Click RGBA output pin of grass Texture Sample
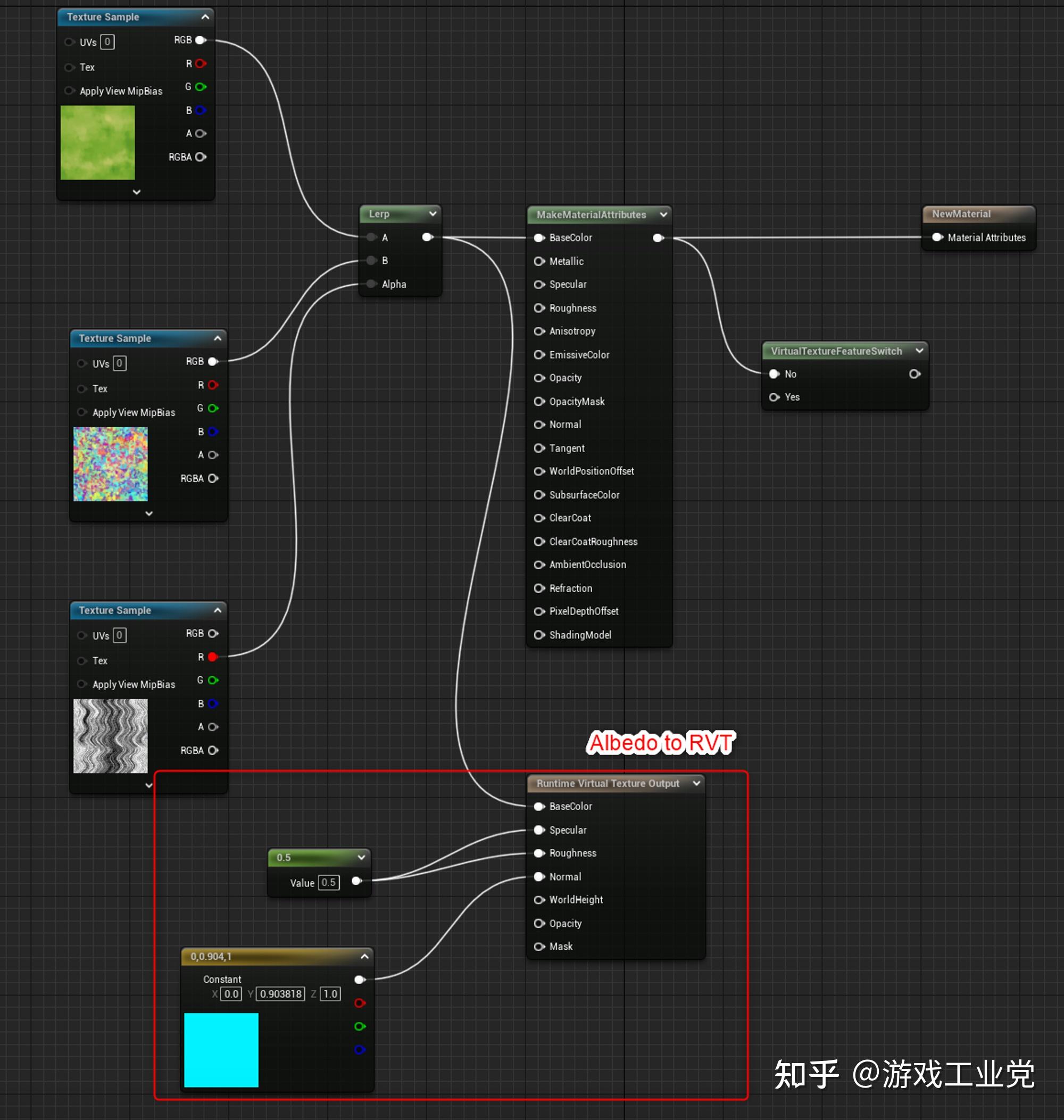This screenshot has width=1064, height=1120. pyautogui.click(x=201, y=157)
